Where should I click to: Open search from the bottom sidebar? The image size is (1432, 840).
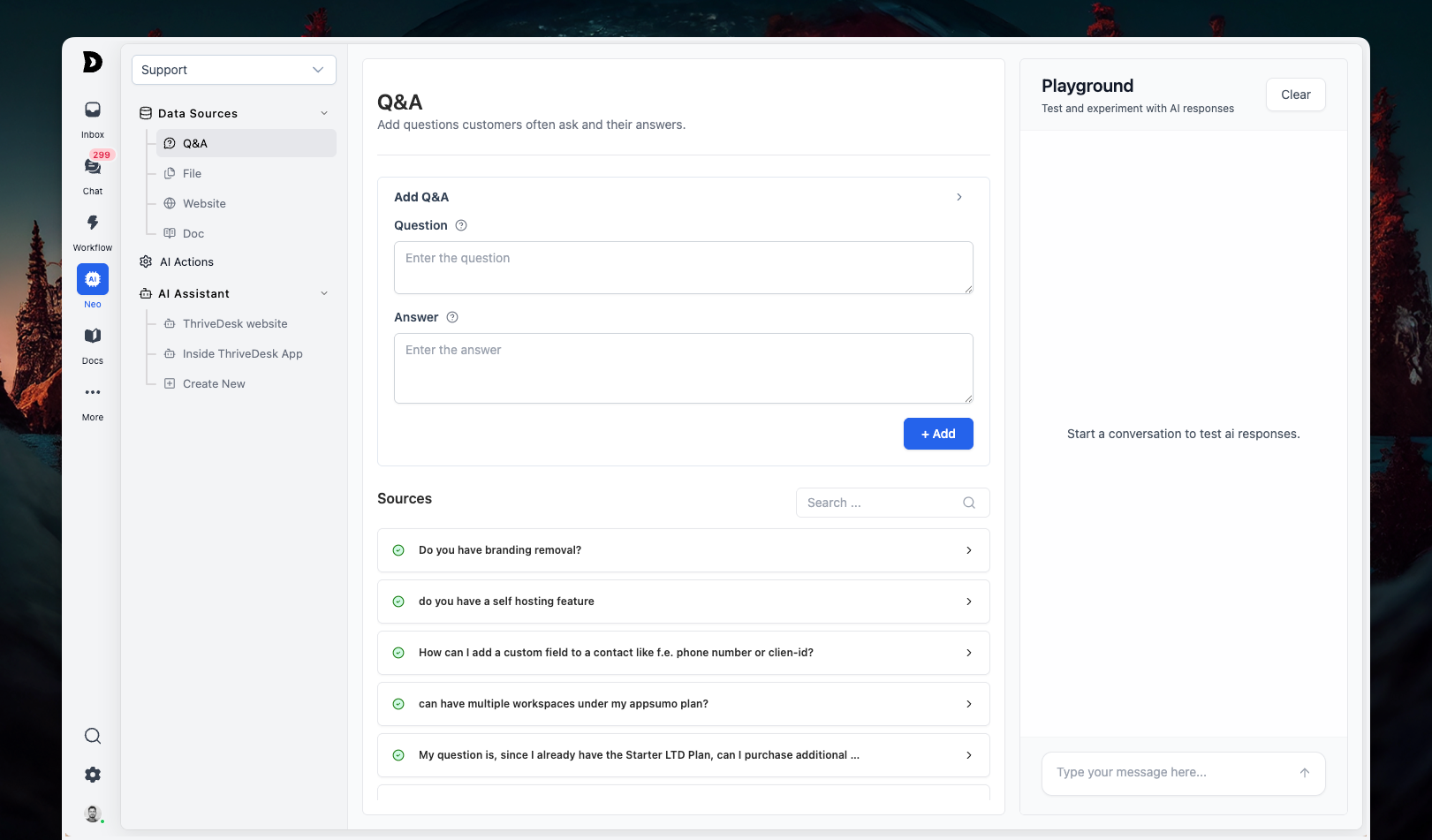point(92,736)
